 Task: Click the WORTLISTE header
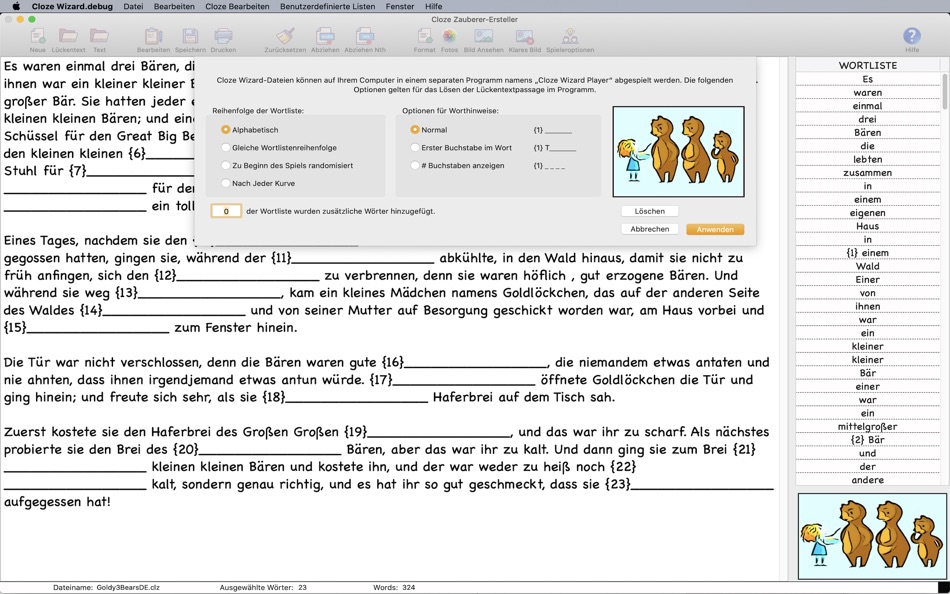868,65
